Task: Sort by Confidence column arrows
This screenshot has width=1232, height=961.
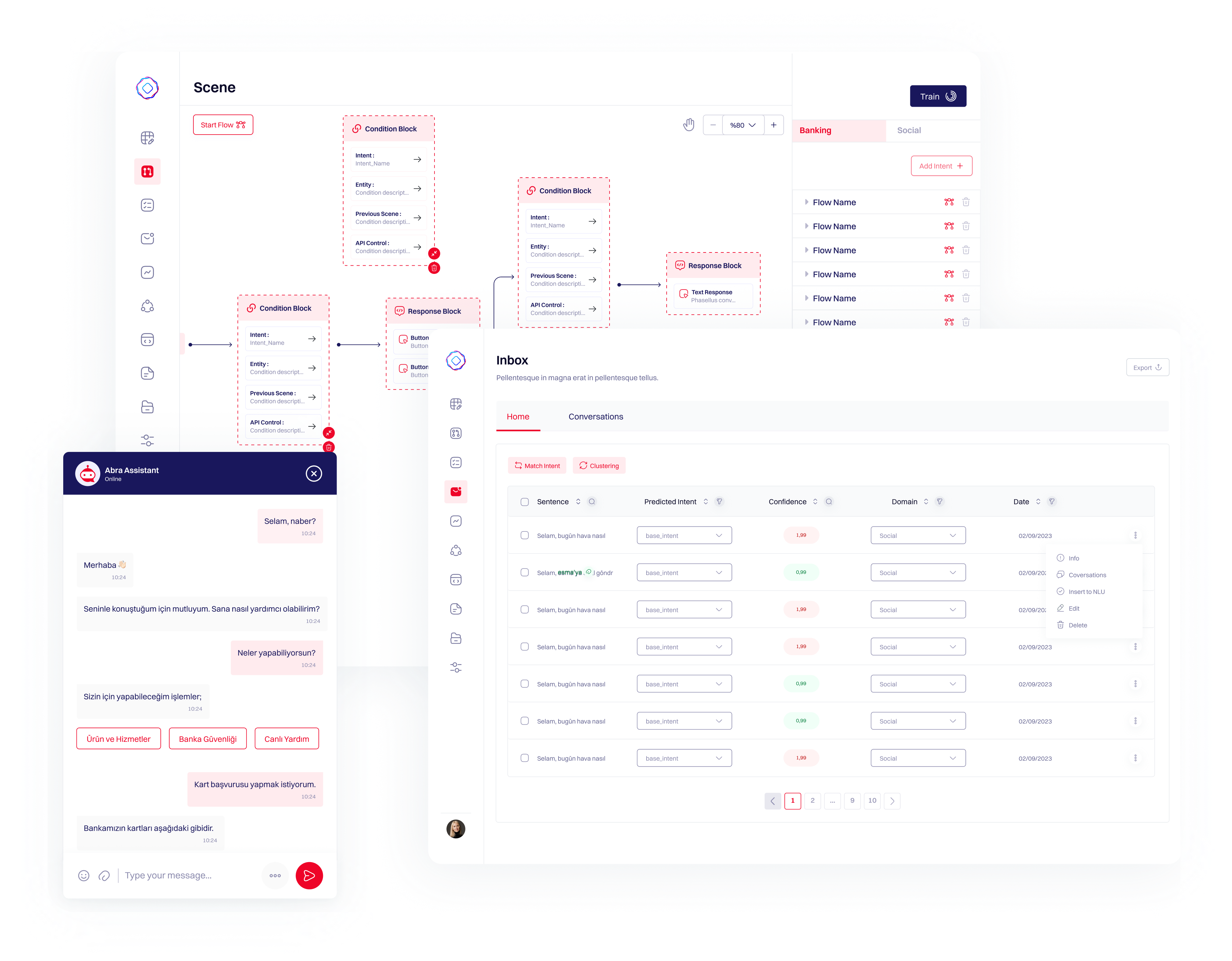Action: (x=815, y=501)
